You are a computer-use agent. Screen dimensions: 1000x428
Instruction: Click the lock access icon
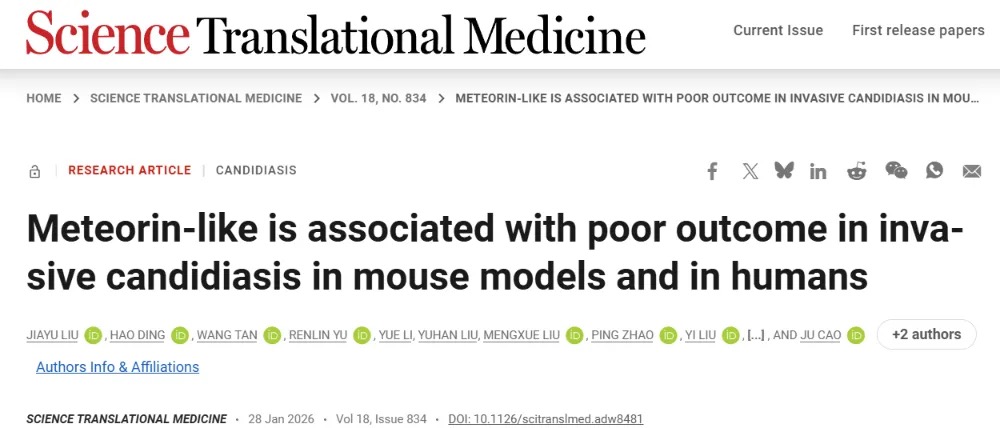35,171
